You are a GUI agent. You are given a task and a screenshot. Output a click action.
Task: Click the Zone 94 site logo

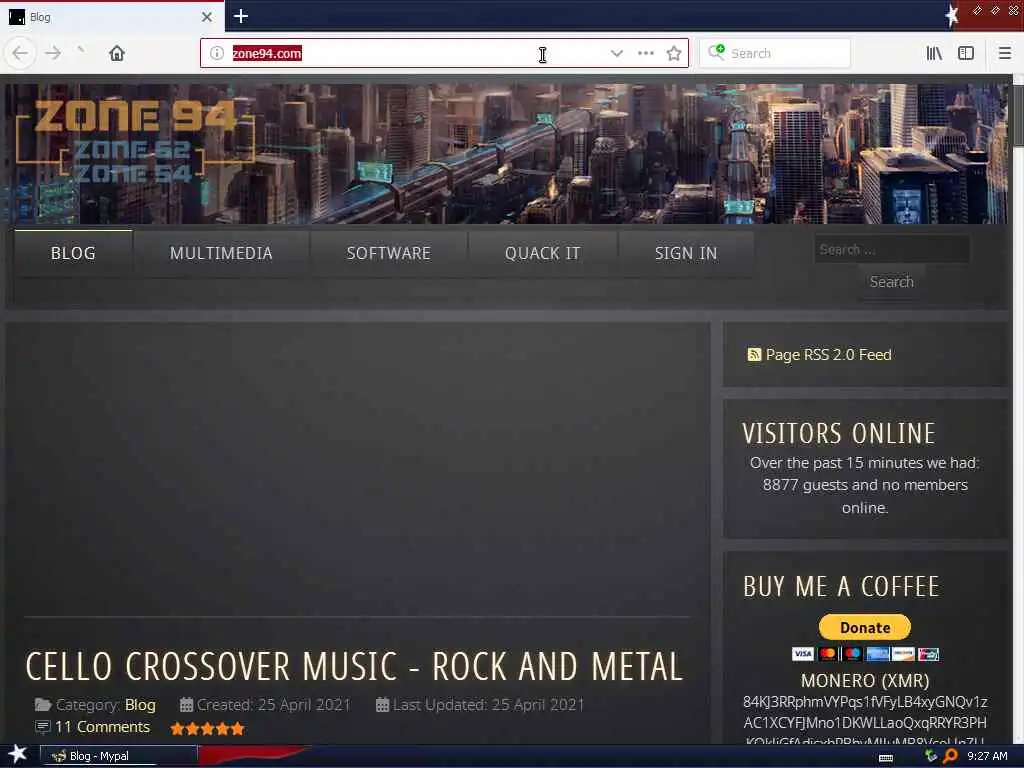[135, 141]
